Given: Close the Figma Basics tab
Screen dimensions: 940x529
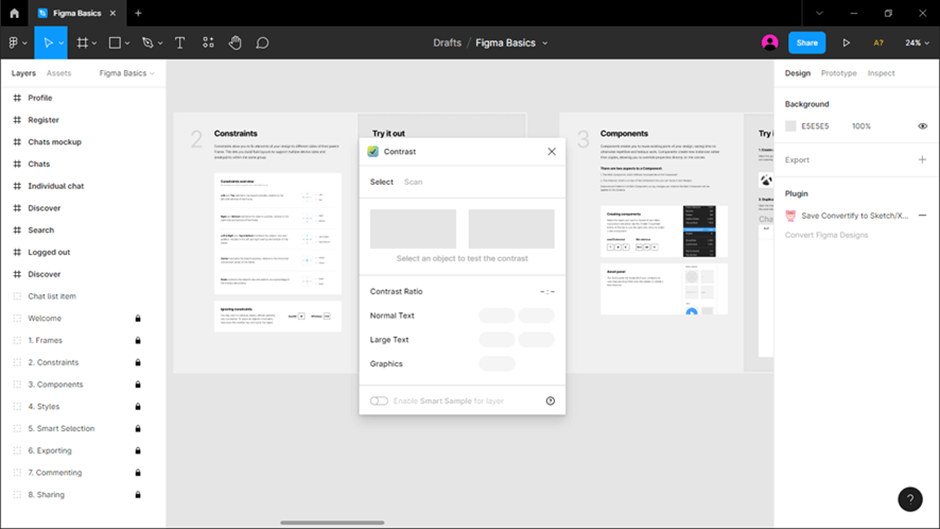Looking at the screenshot, I should click(x=113, y=13).
